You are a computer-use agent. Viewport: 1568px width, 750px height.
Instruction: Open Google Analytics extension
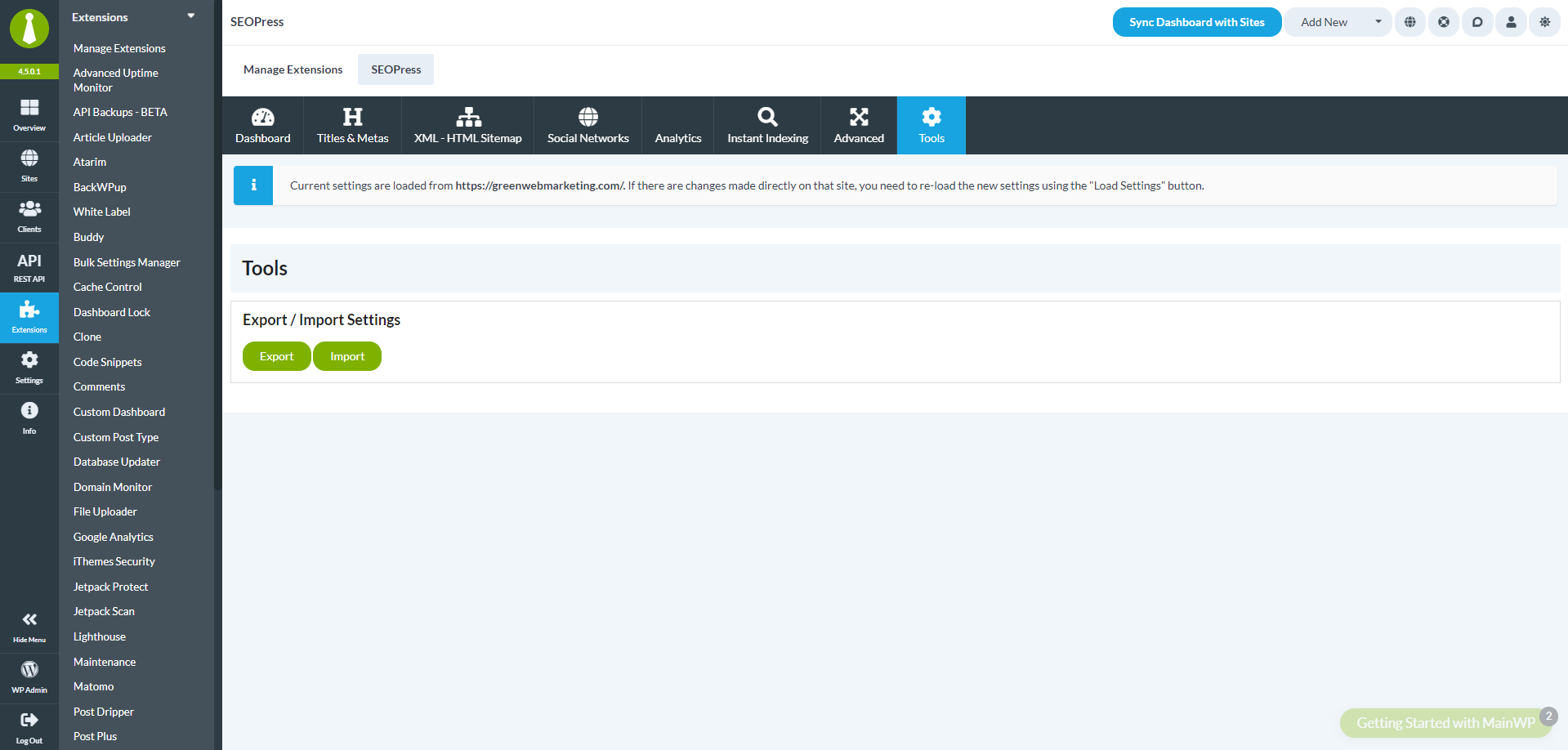click(x=114, y=537)
